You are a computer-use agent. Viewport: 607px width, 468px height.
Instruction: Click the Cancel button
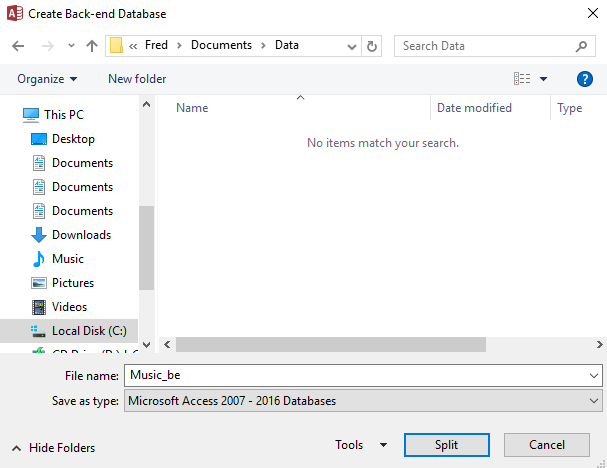547,445
